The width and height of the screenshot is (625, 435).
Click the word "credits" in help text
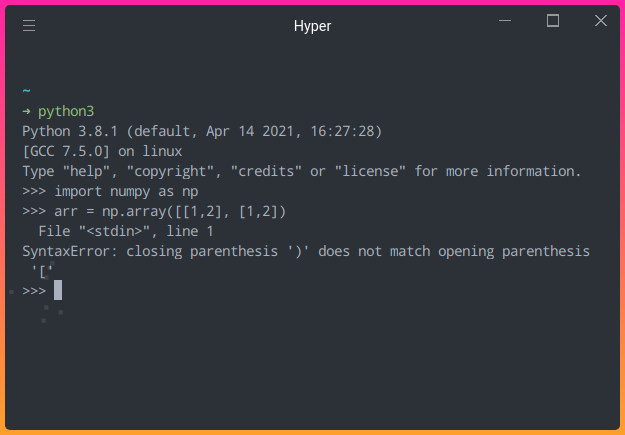[266, 171]
